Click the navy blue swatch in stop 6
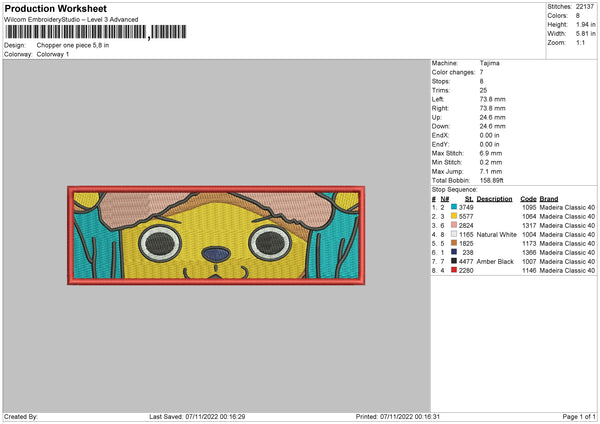The width and height of the screenshot is (600, 424). point(454,252)
